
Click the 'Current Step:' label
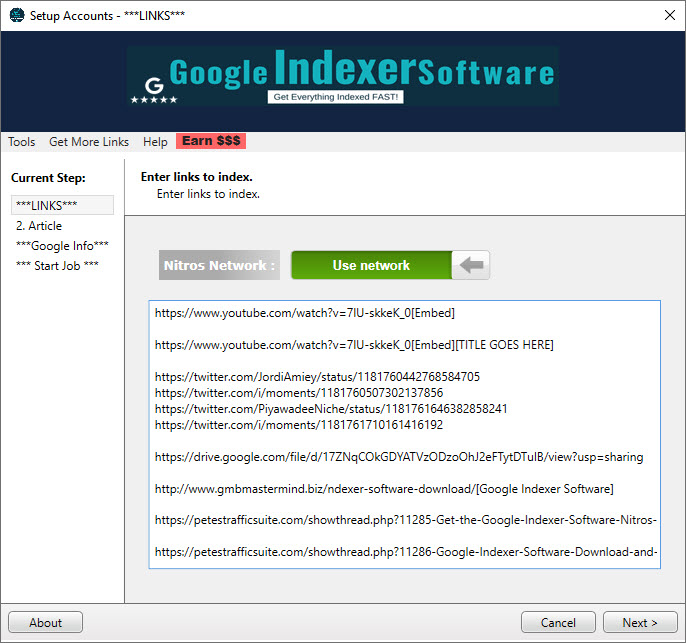48,178
